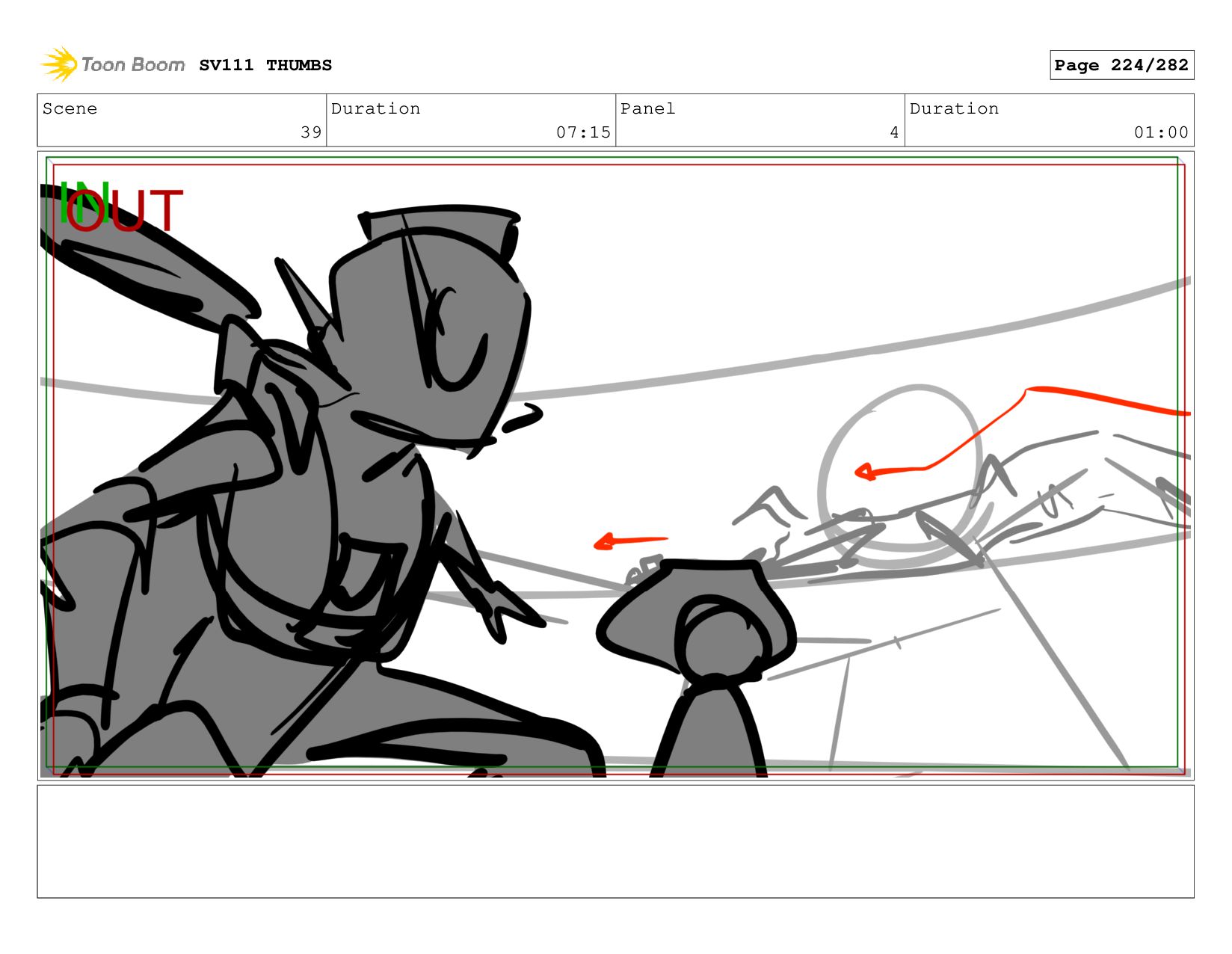Click the Panel number 4 cell

coord(760,120)
